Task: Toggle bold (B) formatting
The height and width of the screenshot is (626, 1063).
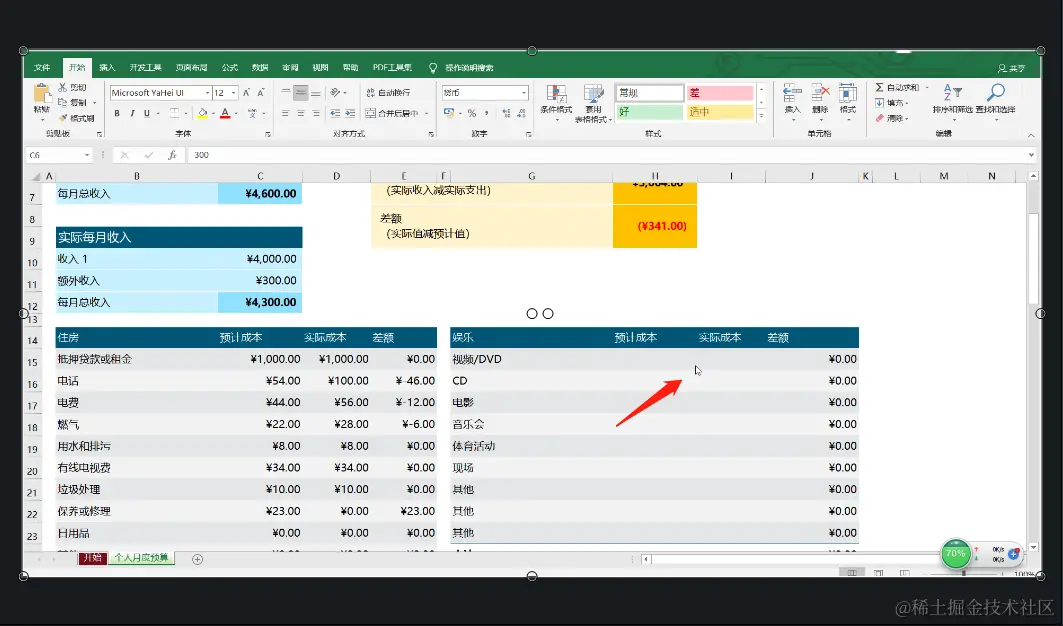Action: point(117,113)
